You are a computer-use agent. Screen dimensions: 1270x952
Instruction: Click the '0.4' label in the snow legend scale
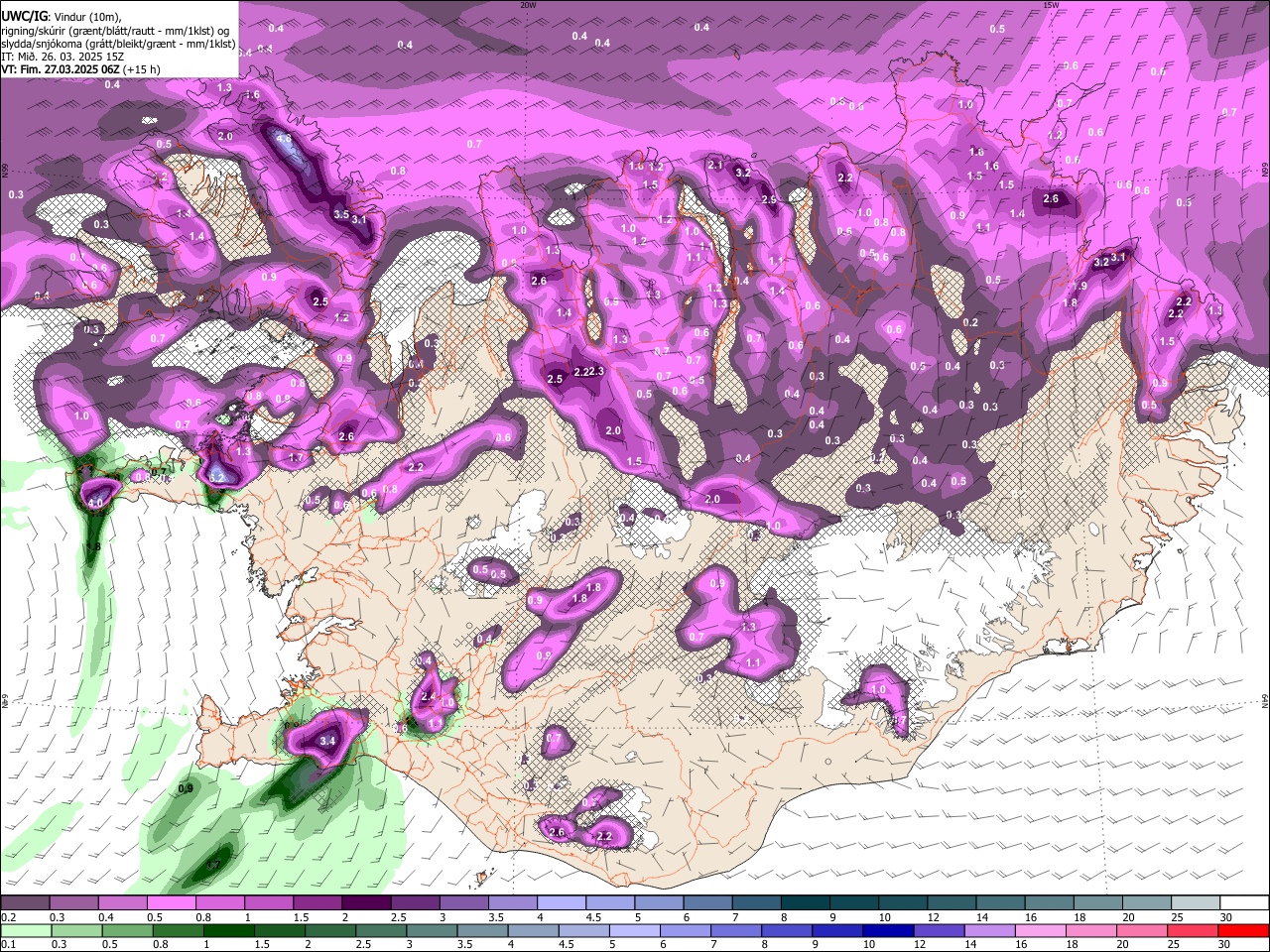pos(105,917)
